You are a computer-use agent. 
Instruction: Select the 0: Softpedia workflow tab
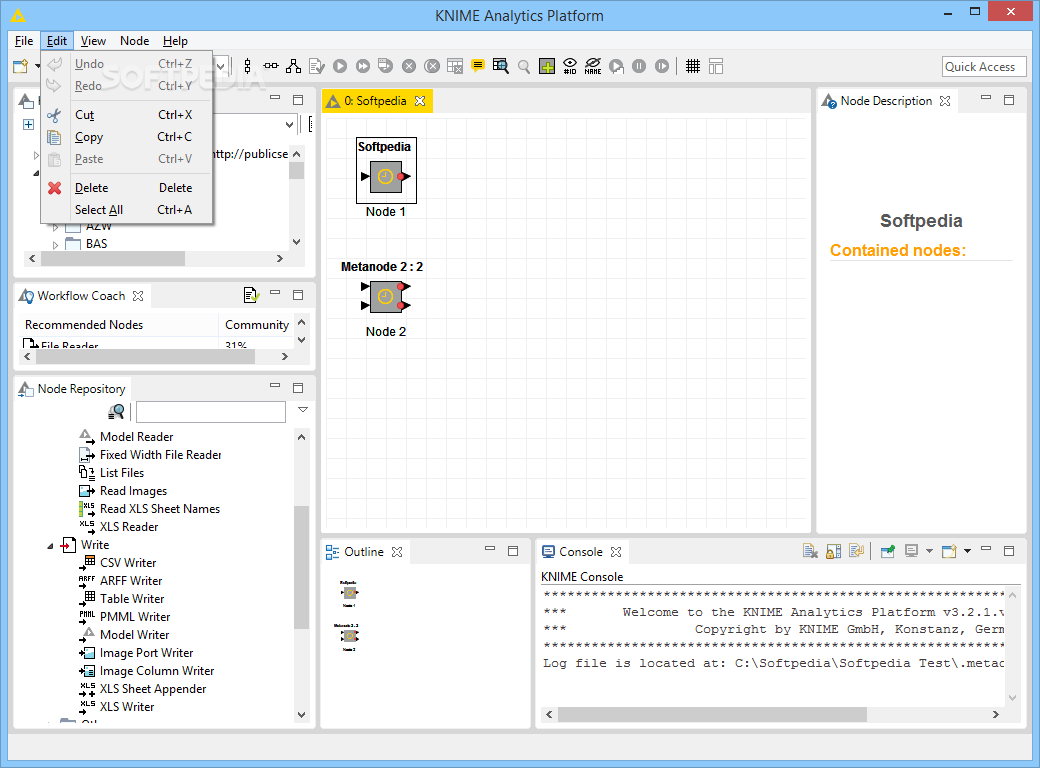point(375,101)
